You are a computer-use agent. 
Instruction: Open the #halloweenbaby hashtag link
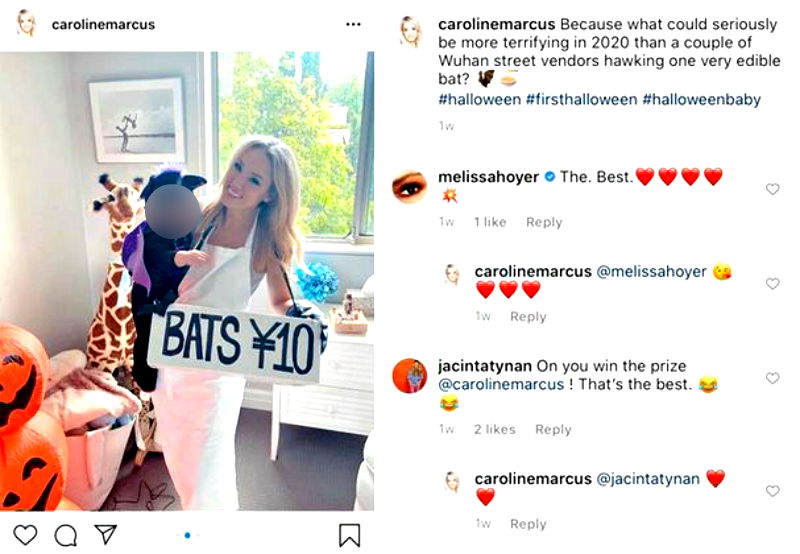coord(702,99)
